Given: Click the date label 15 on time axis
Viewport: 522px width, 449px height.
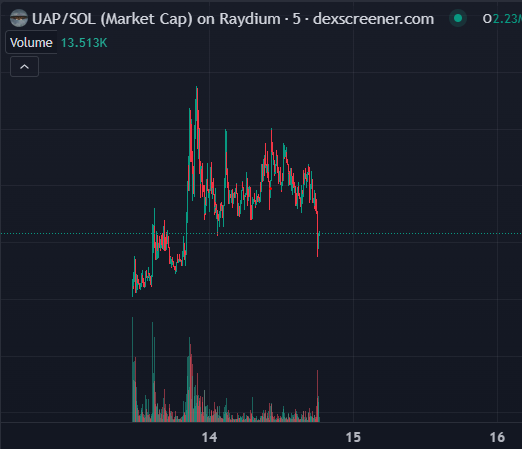Looking at the screenshot, I should (x=353, y=437).
